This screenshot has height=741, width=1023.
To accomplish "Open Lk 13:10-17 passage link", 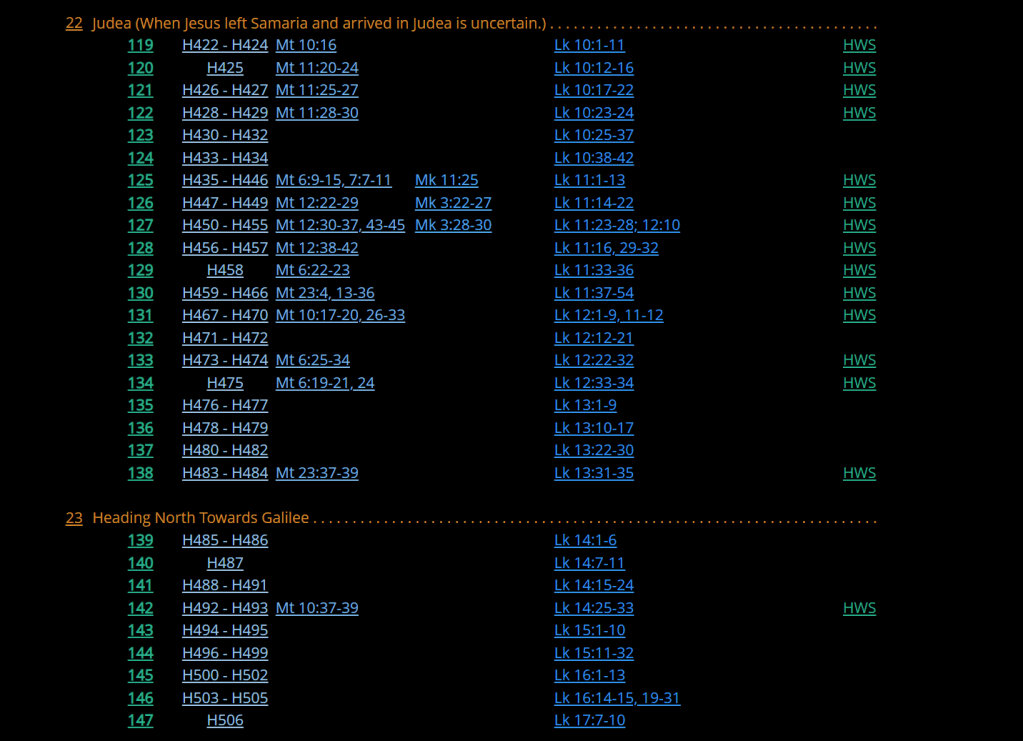I will click(x=594, y=428).
